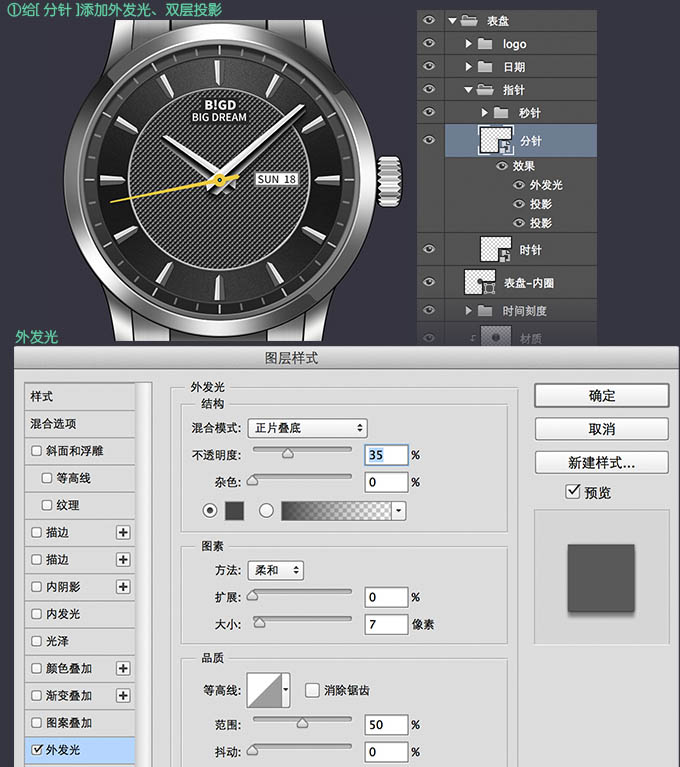
Task: Add another 内阴影 with plus icon
Action: point(123,587)
